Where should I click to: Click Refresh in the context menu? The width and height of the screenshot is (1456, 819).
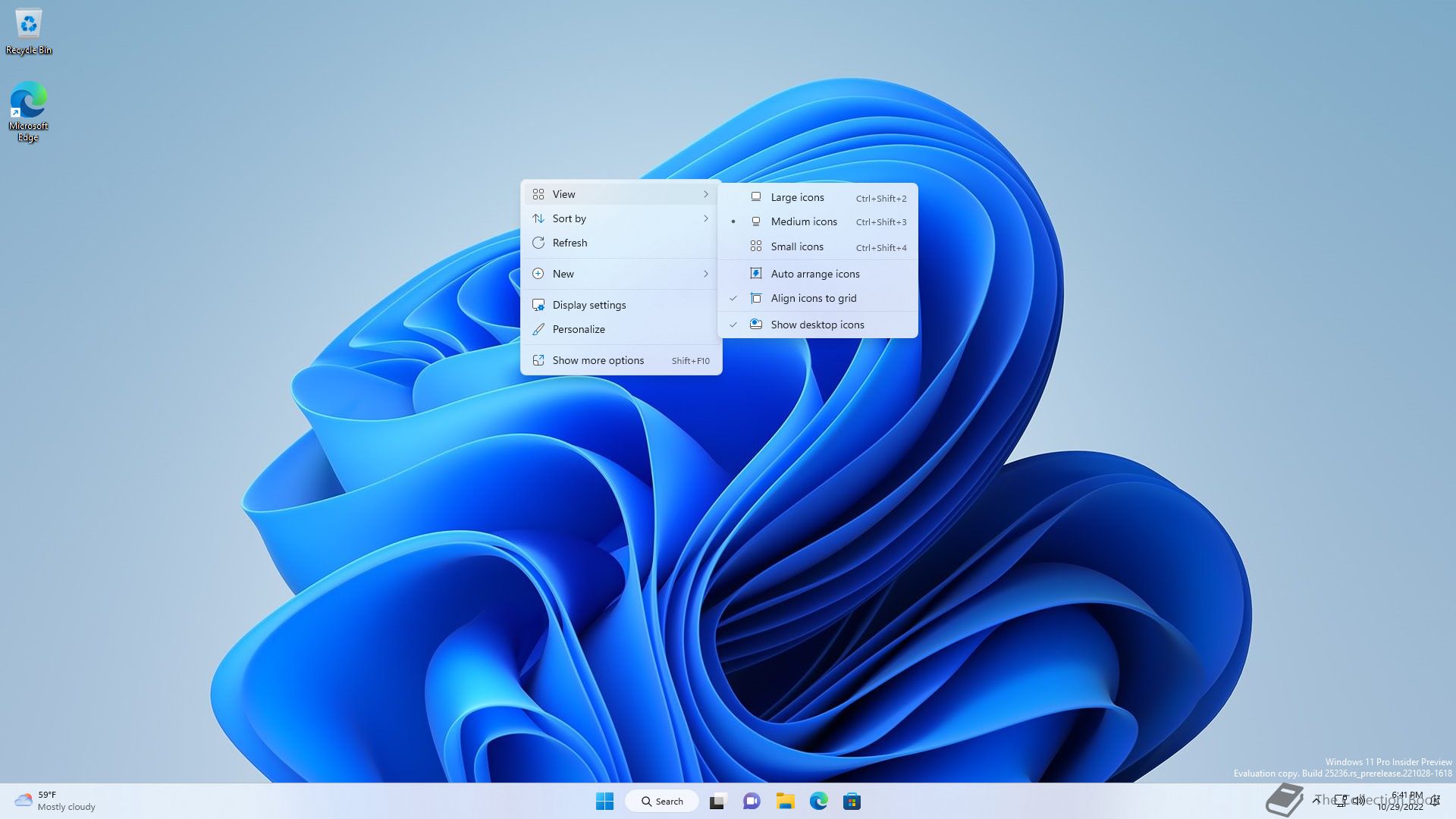tap(570, 243)
